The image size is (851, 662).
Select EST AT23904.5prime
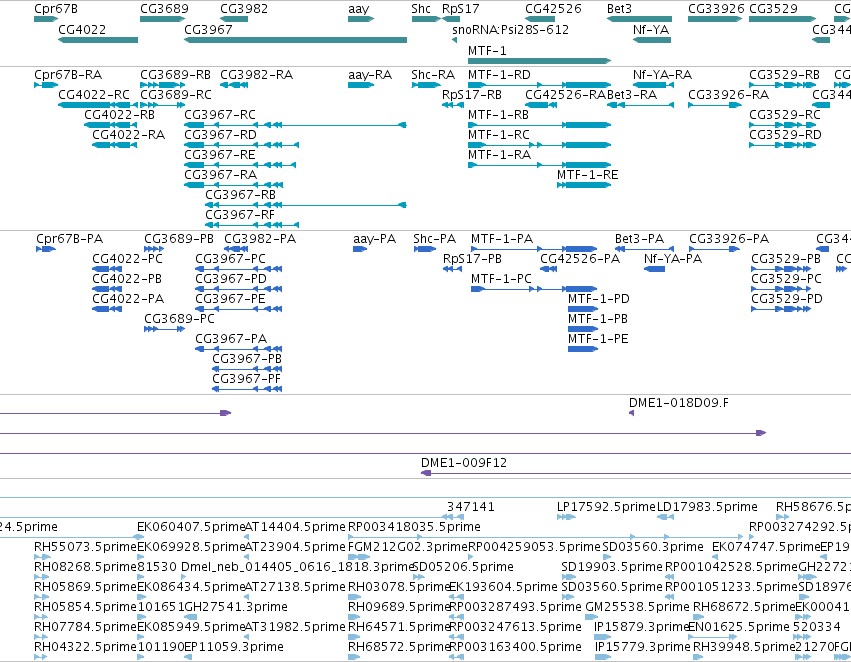click(295, 546)
